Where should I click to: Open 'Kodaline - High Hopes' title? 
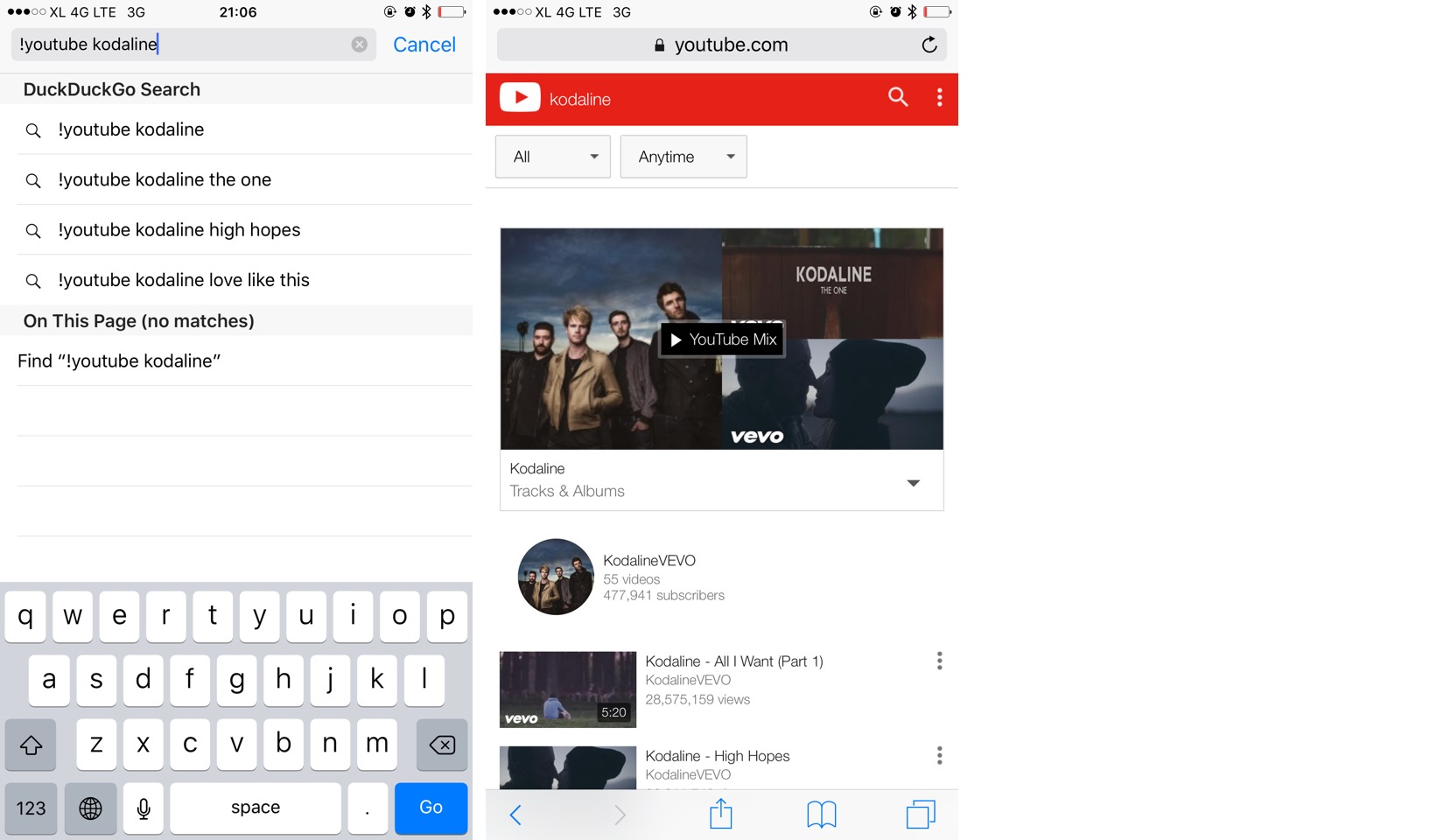point(718,756)
